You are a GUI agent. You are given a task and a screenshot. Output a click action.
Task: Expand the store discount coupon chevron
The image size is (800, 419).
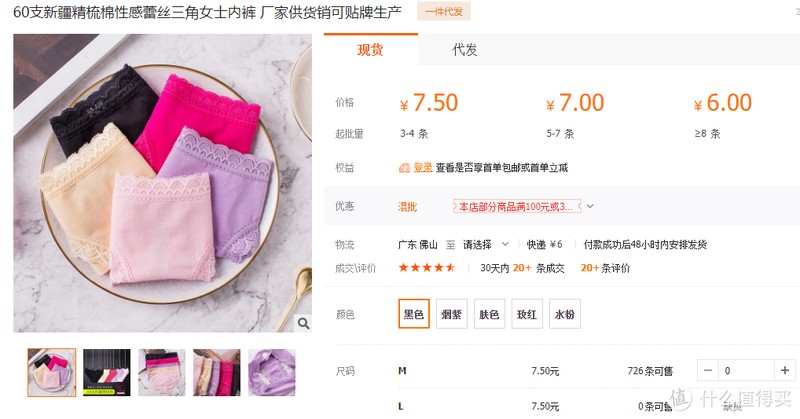point(590,207)
